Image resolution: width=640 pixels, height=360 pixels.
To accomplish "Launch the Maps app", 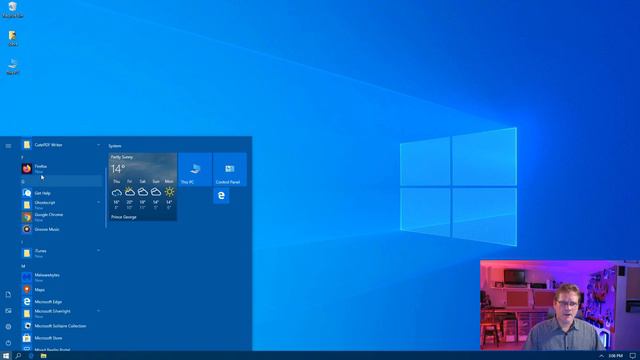I will (x=61, y=289).
